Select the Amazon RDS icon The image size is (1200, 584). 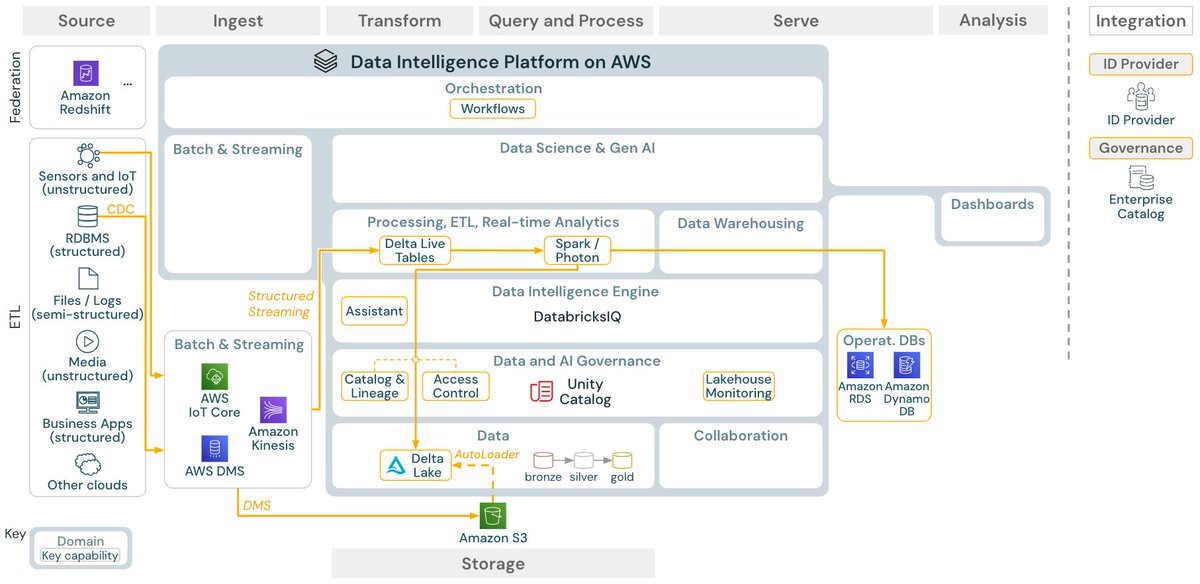pyautogui.click(x=860, y=366)
